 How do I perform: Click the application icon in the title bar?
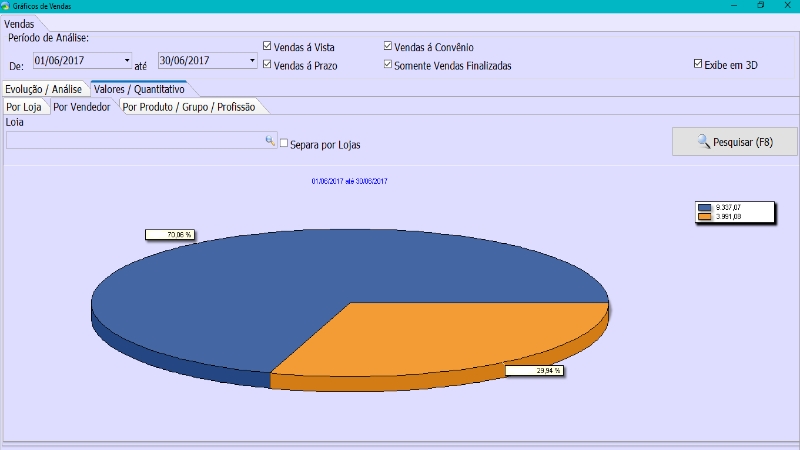7,6
